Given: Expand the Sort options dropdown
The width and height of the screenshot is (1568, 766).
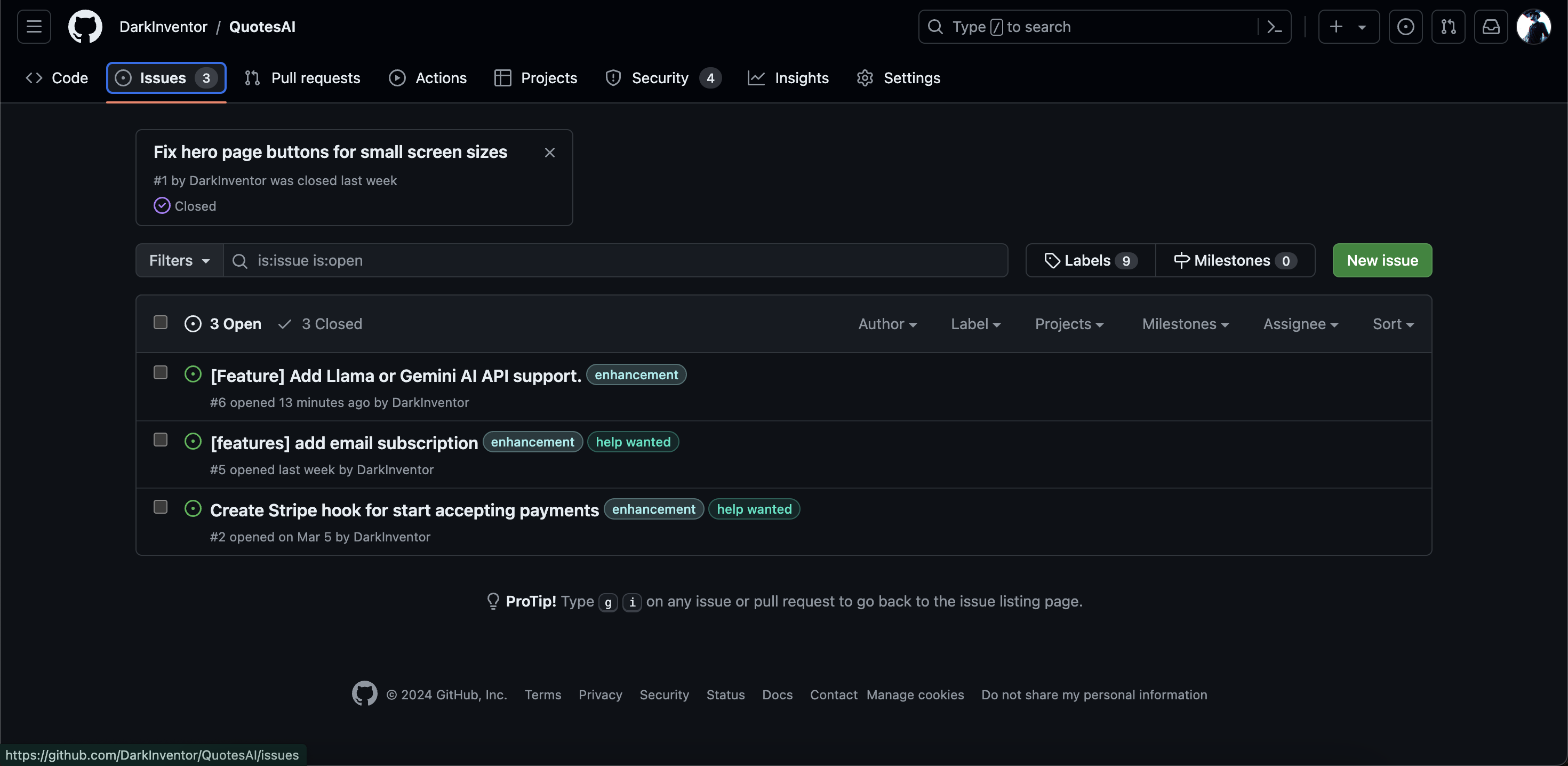Looking at the screenshot, I should click(x=1393, y=323).
